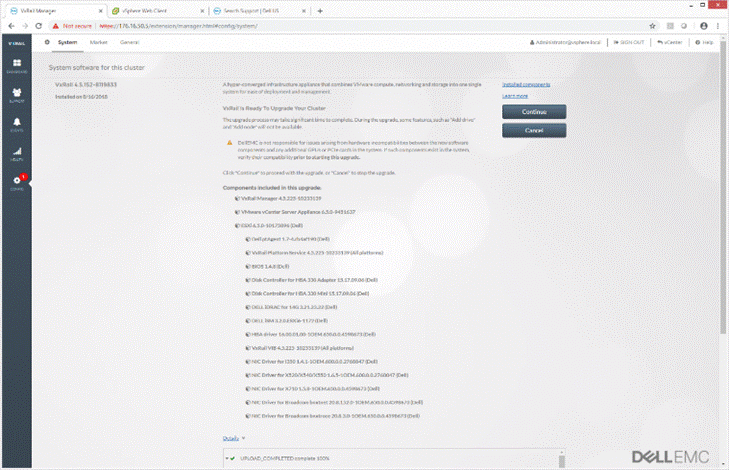Close the Search Support Dell US tab

click(304, 11)
